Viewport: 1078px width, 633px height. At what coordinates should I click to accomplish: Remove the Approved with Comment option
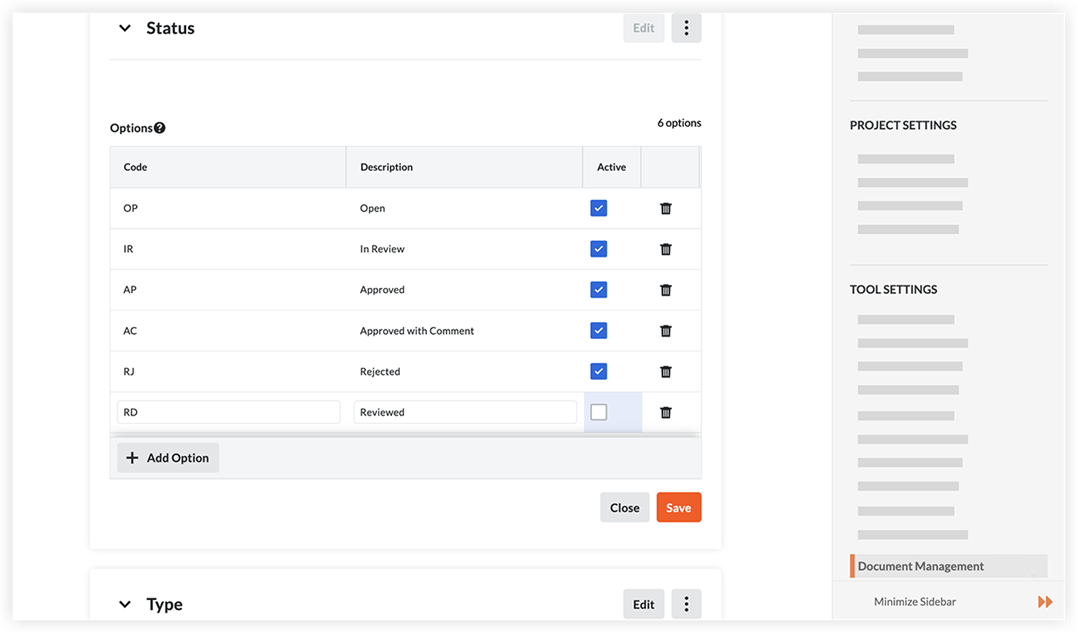click(x=666, y=331)
